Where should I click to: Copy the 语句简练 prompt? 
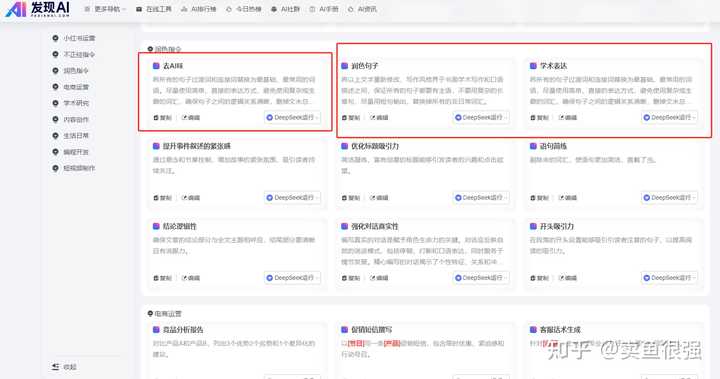(540, 198)
